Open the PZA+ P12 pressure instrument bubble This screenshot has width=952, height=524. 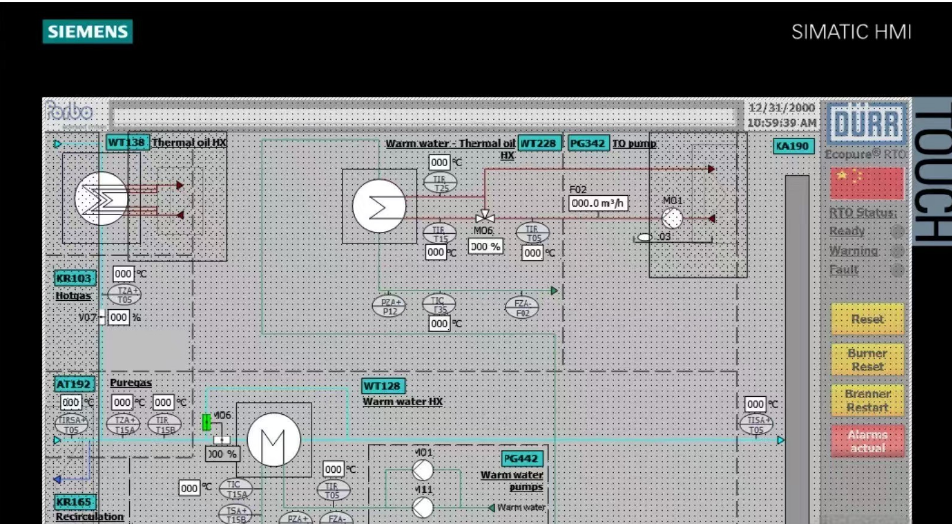point(389,306)
